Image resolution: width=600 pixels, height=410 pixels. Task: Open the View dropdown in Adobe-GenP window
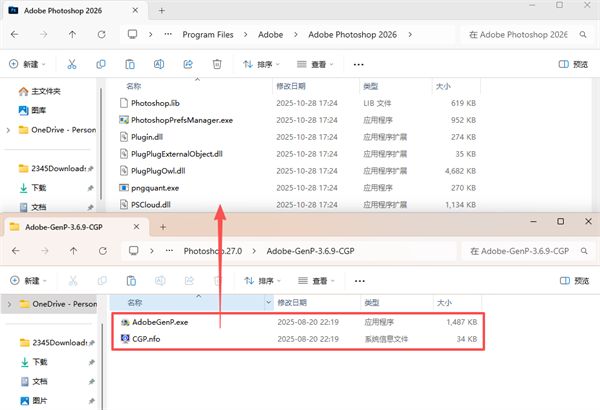(316, 281)
